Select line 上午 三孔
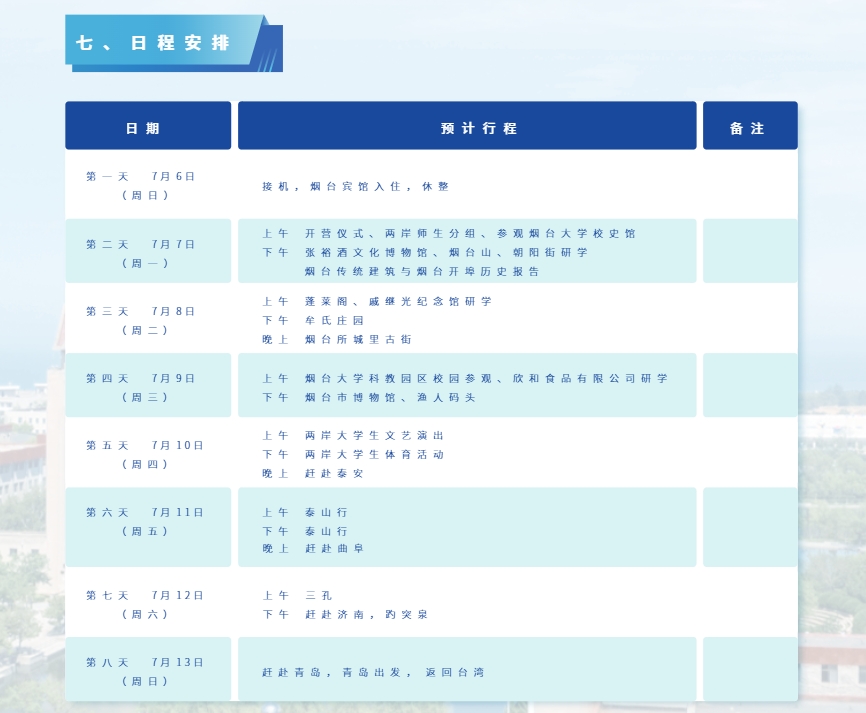866x713 pixels. click(297, 595)
